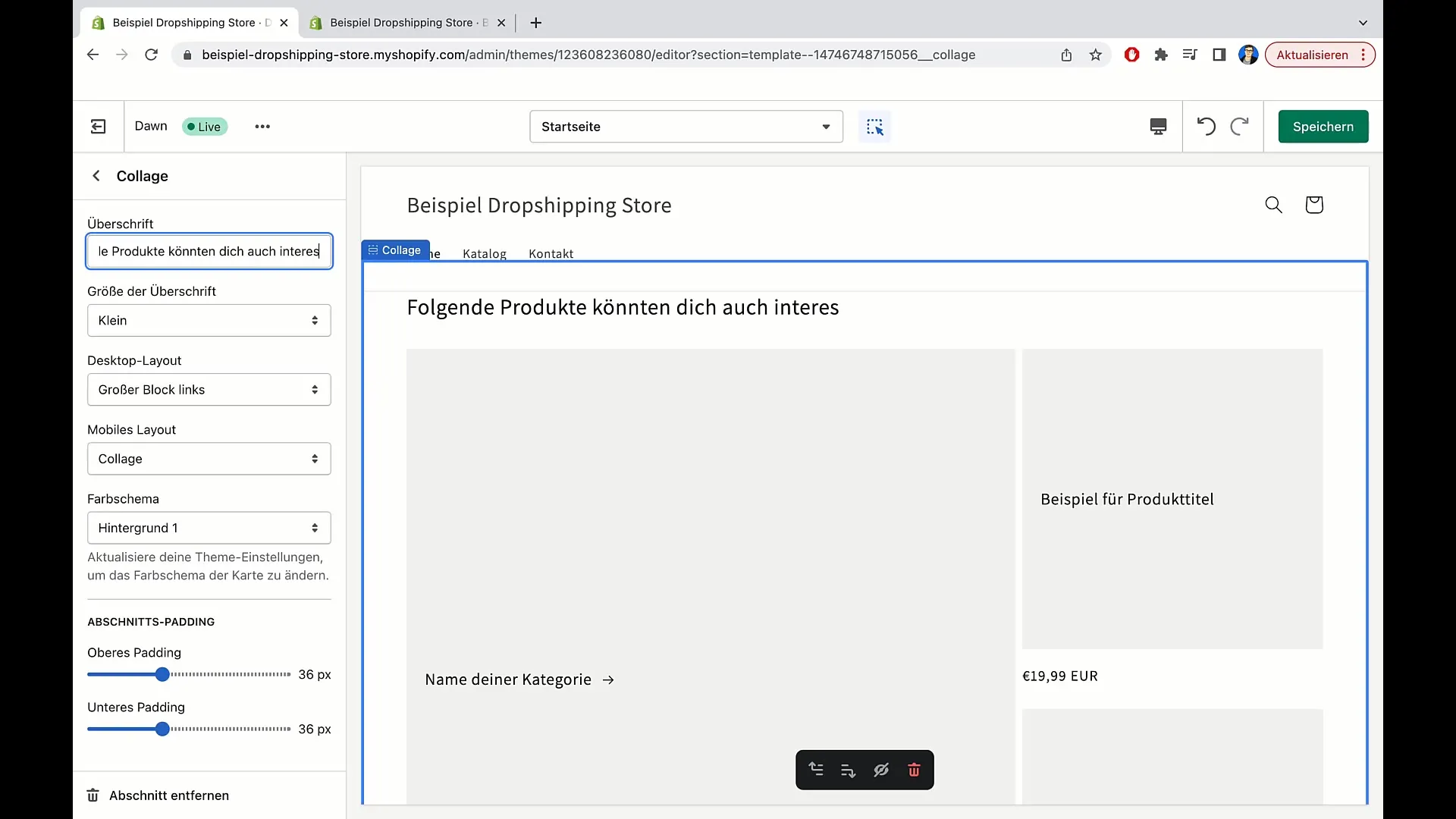Expand the Desktop-Layout dropdown
This screenshot has height=819, width=1456.
209,389
